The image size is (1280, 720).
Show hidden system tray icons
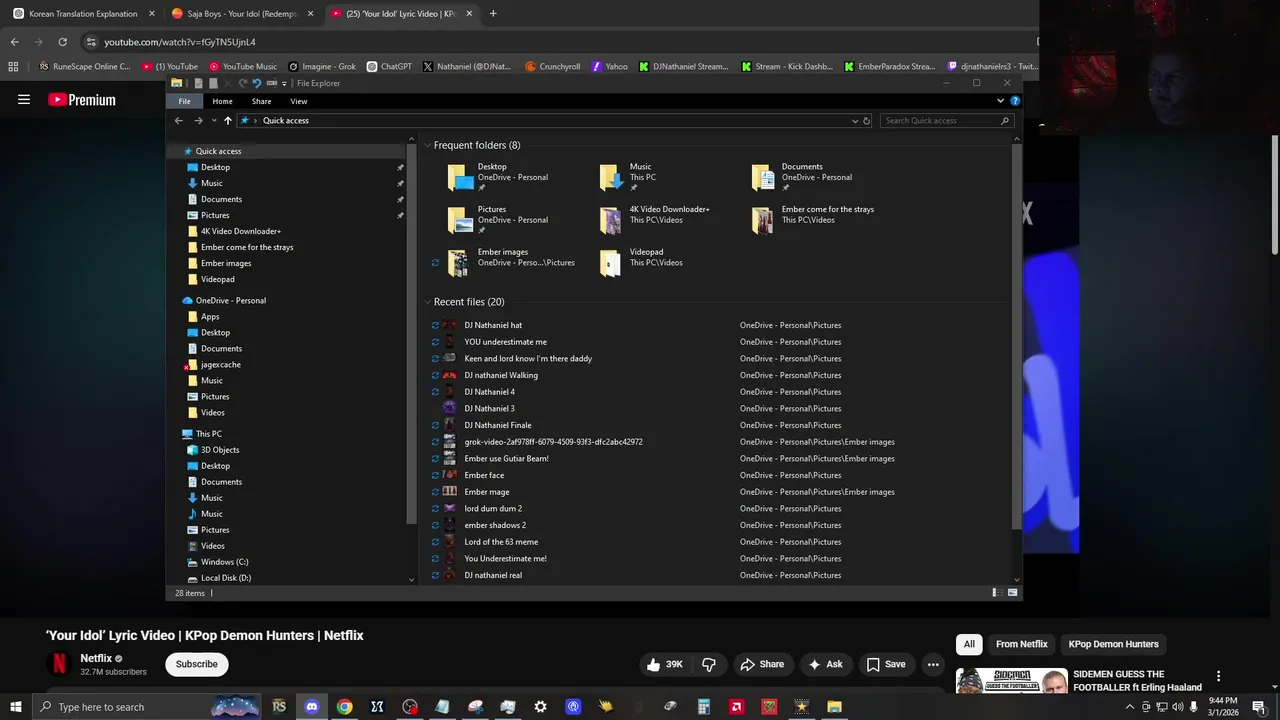[1130, 707]
